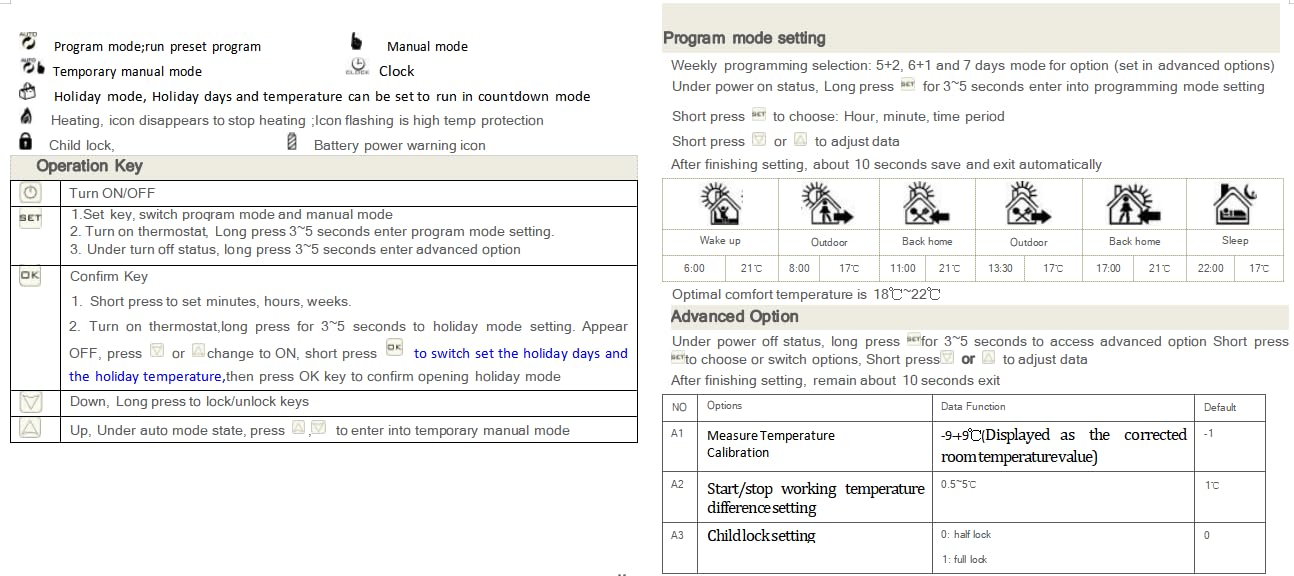Click the 'Confirm Key' text
The image size is (1294, 576).
(109, 276)
